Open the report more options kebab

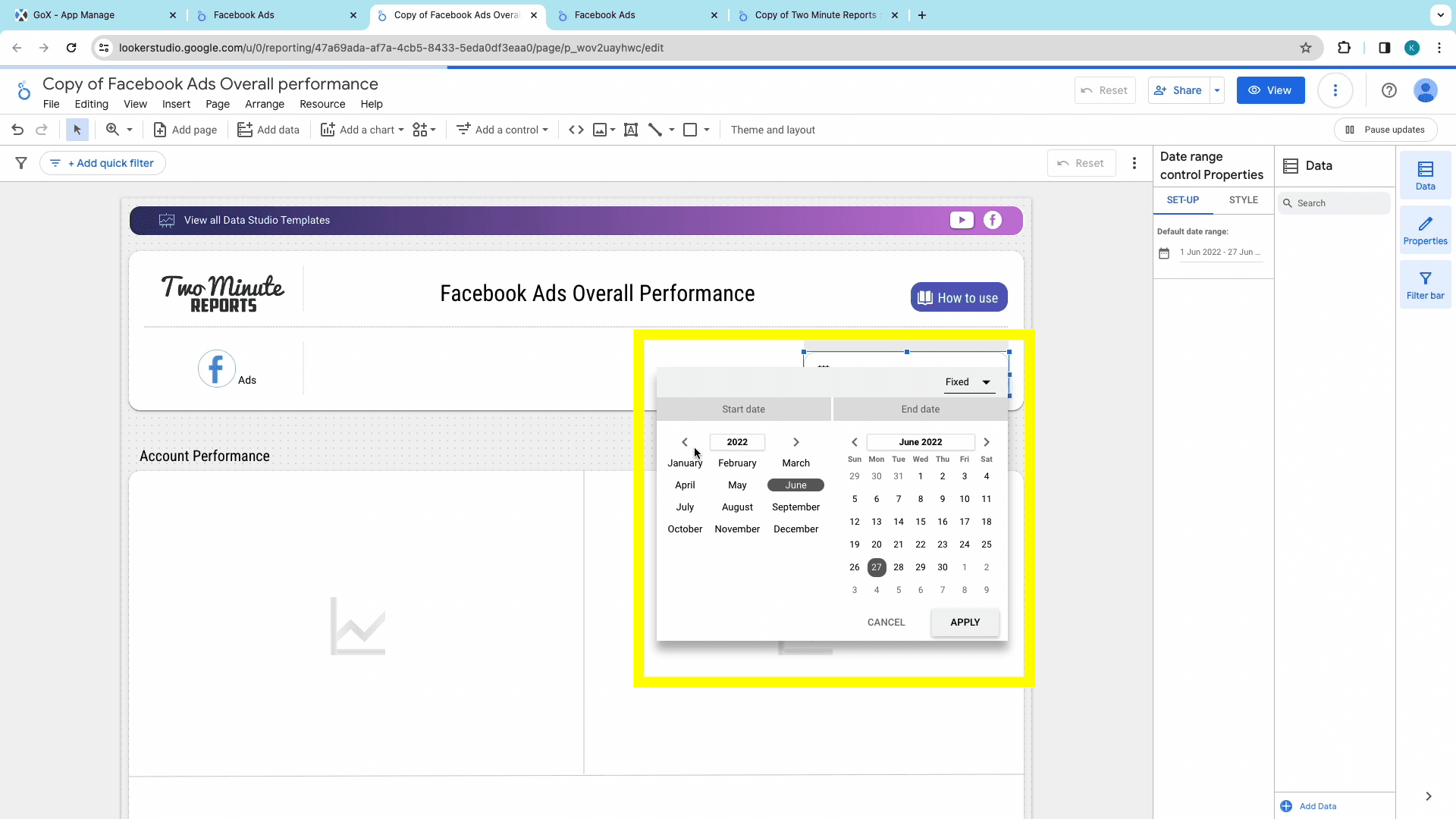(1335, 90)
